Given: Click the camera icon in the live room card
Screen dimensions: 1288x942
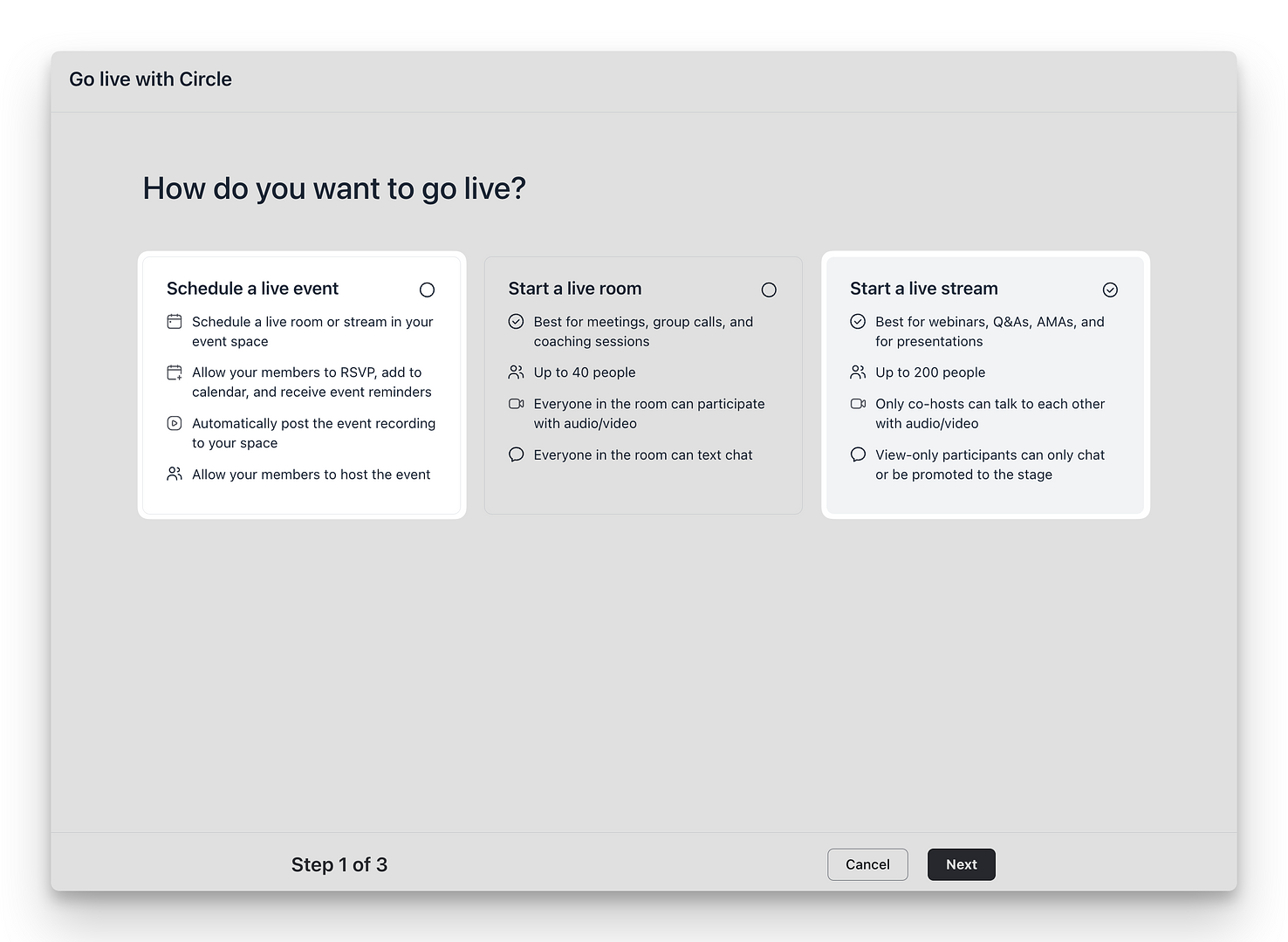Looking at the screenshot, I should [x=516, y=404].
